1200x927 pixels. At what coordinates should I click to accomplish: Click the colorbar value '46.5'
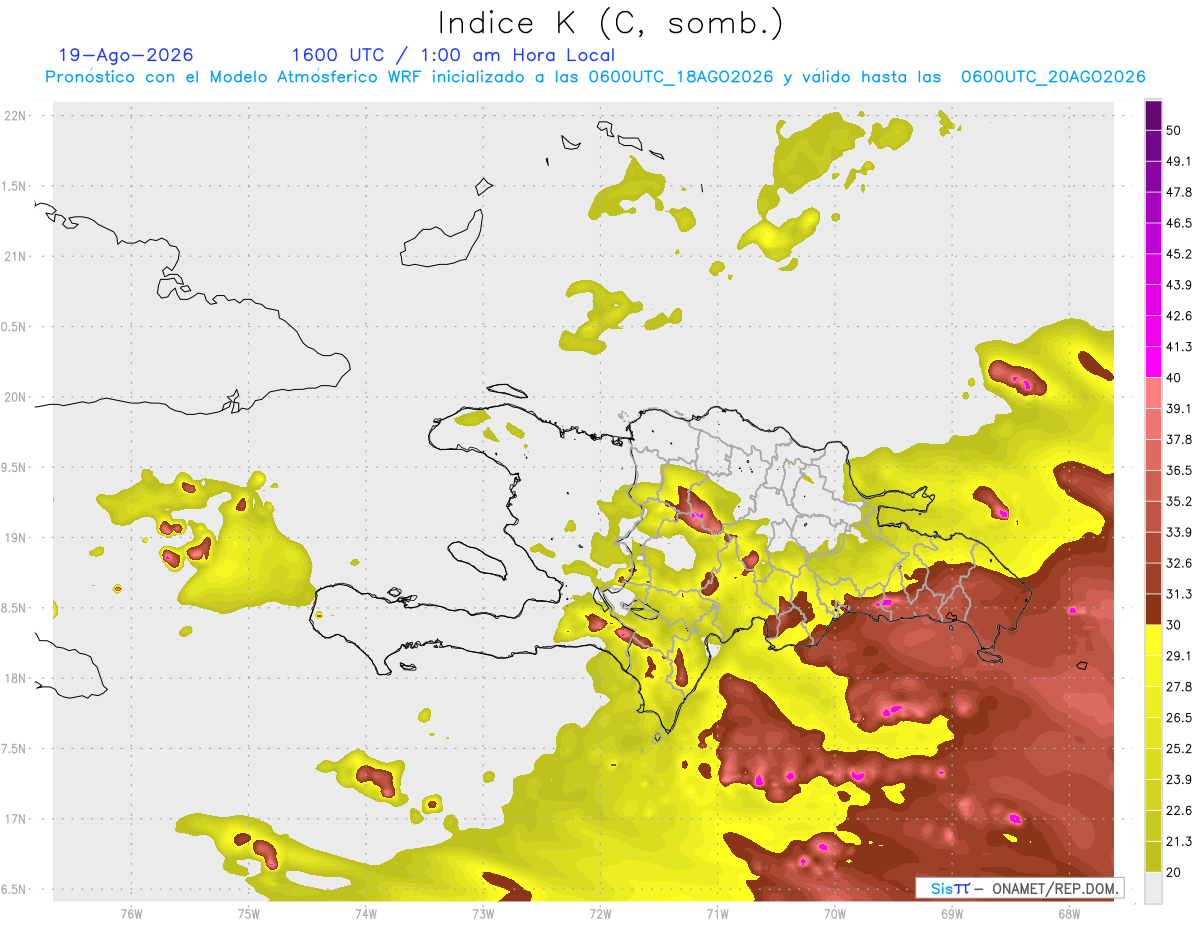click(1179, 223)
